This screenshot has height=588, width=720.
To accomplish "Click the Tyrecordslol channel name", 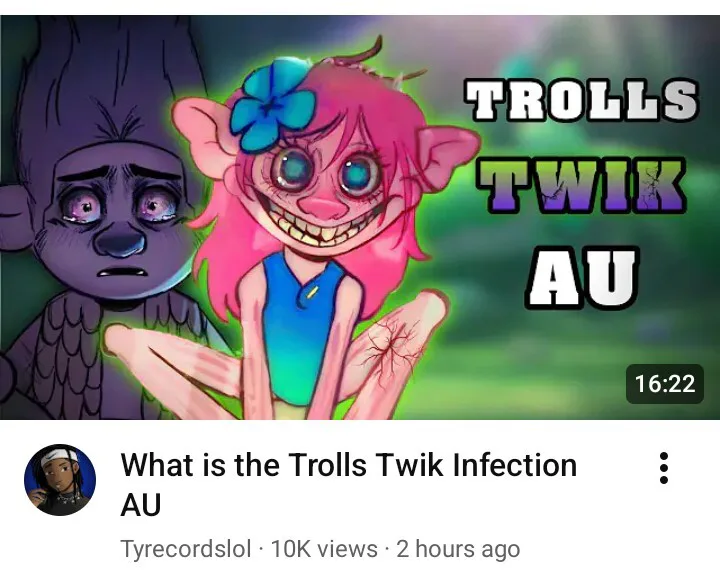I will 186,549.
